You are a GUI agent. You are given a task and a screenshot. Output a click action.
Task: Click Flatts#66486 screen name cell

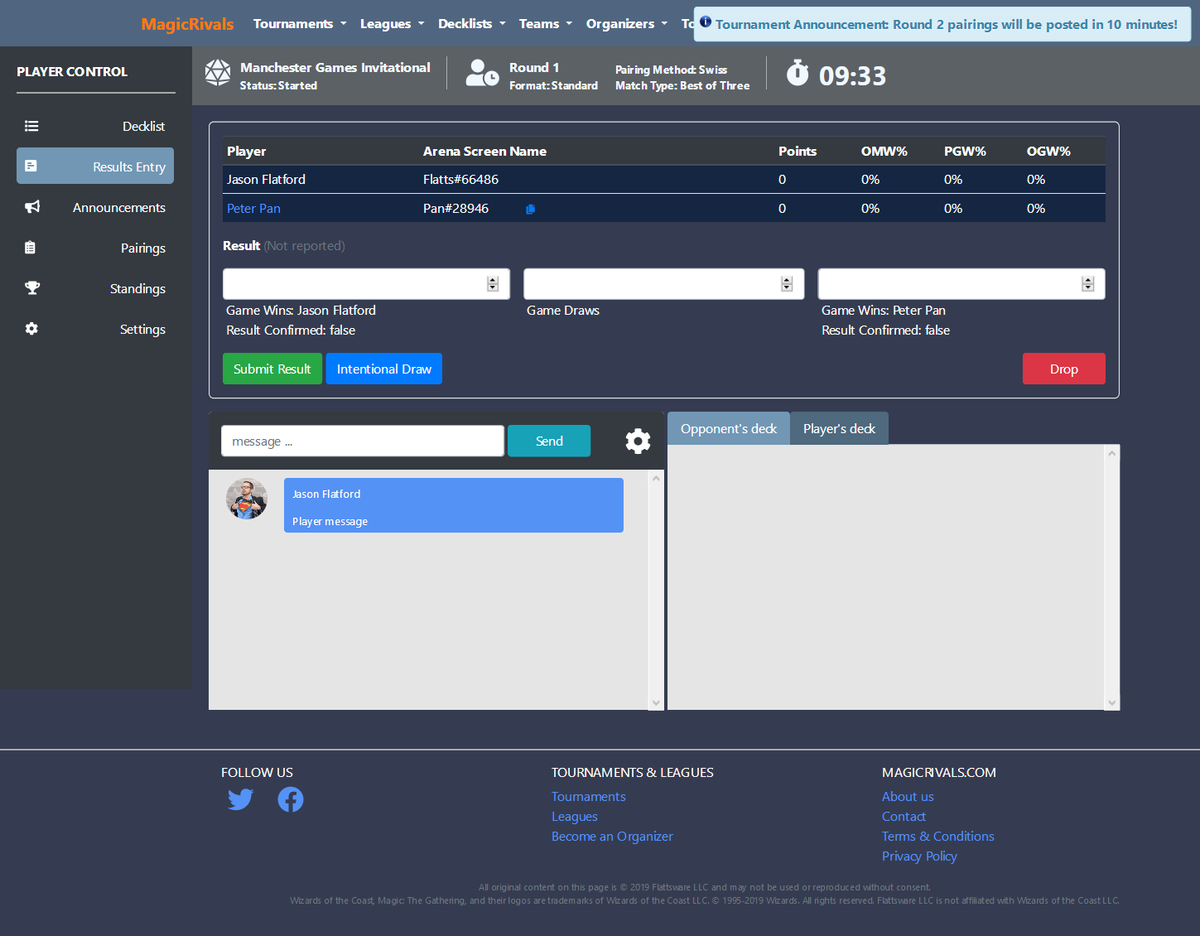click(461, 179)
